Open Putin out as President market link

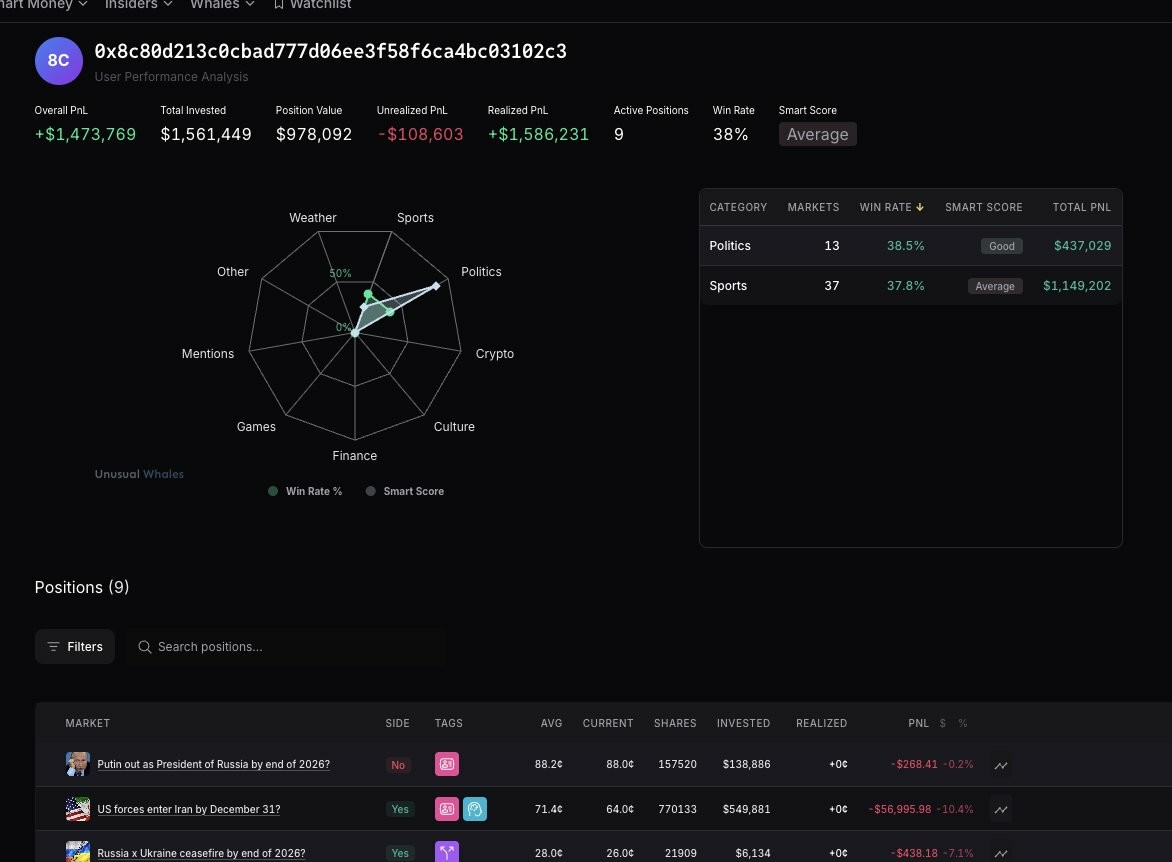click(x=213, y=764)
